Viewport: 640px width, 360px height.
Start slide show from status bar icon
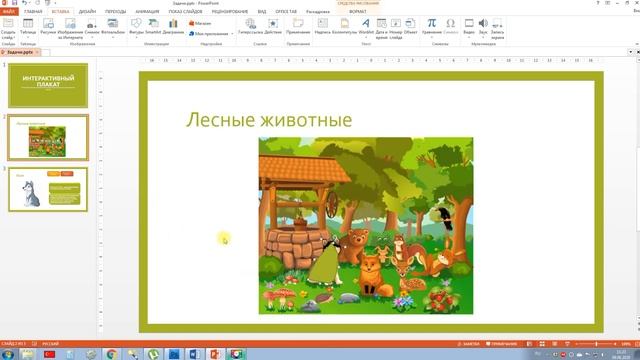[567, 344]
